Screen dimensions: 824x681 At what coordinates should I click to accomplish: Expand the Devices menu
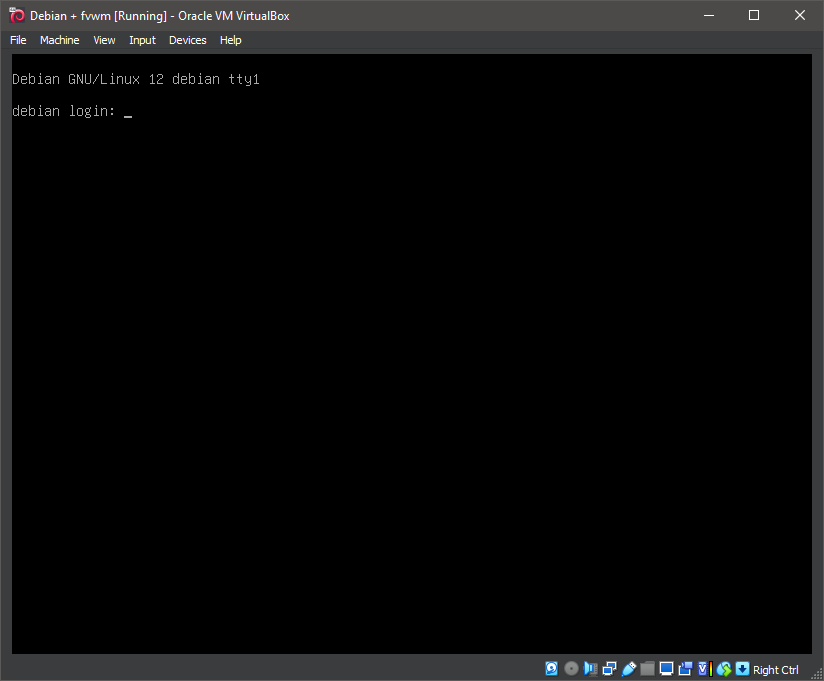point(187,40)
